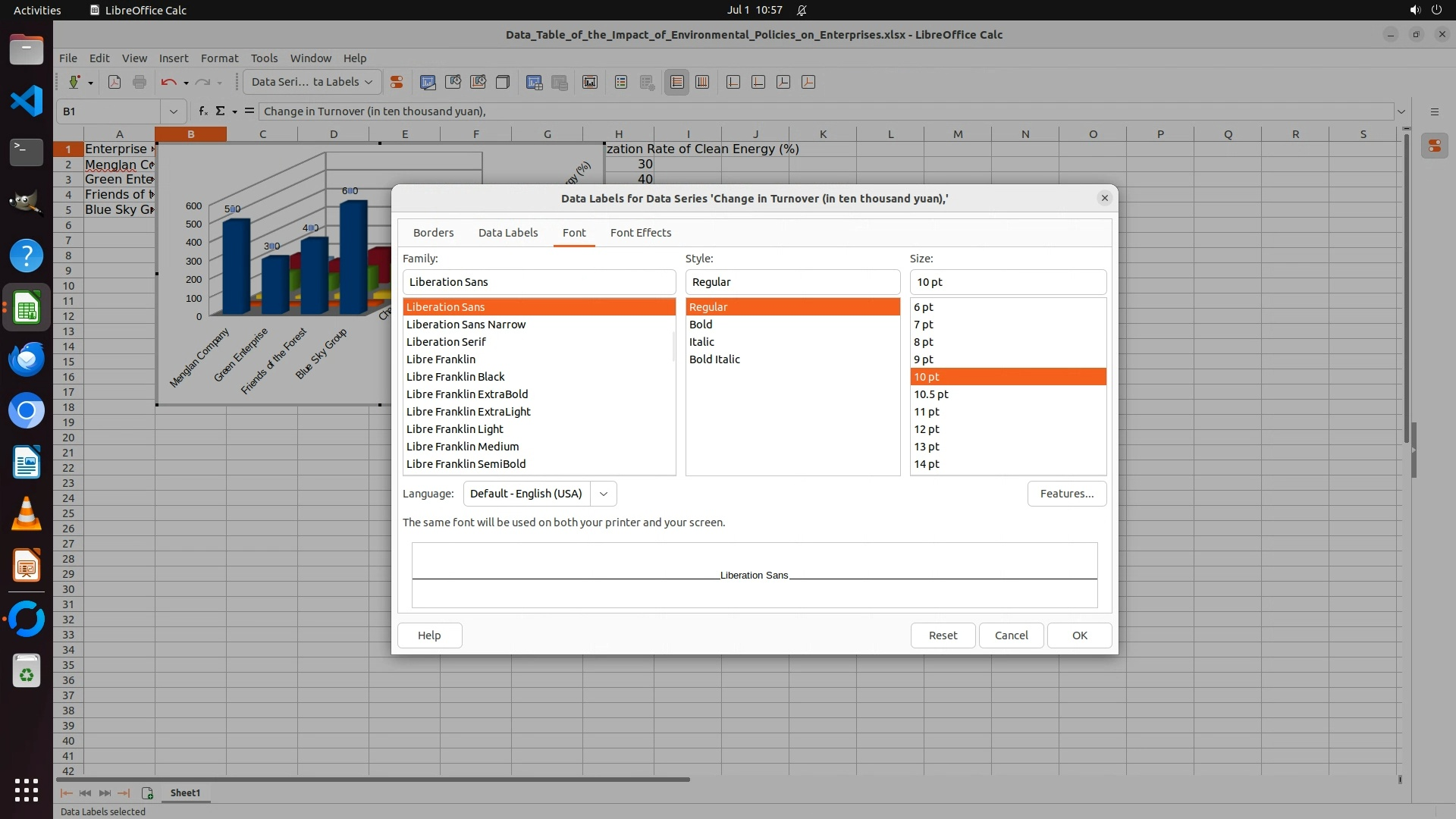Expand the chart element selector dropdown
The height and width of the screenshot is (819, 1456).
pyautogui.click(x=369, y=82)
